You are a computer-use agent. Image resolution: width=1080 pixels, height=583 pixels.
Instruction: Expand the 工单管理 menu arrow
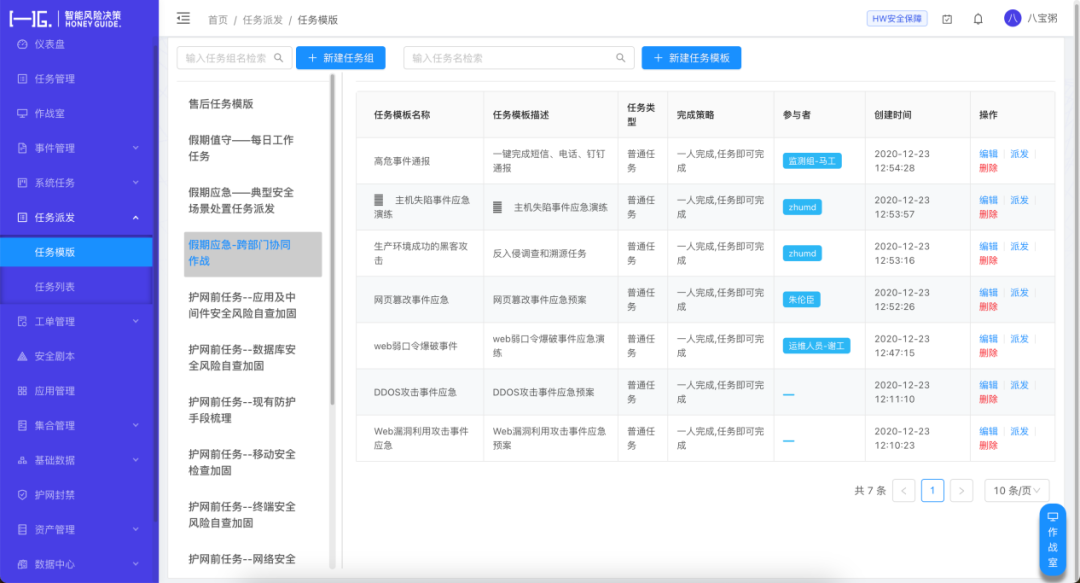pos(136,321)
